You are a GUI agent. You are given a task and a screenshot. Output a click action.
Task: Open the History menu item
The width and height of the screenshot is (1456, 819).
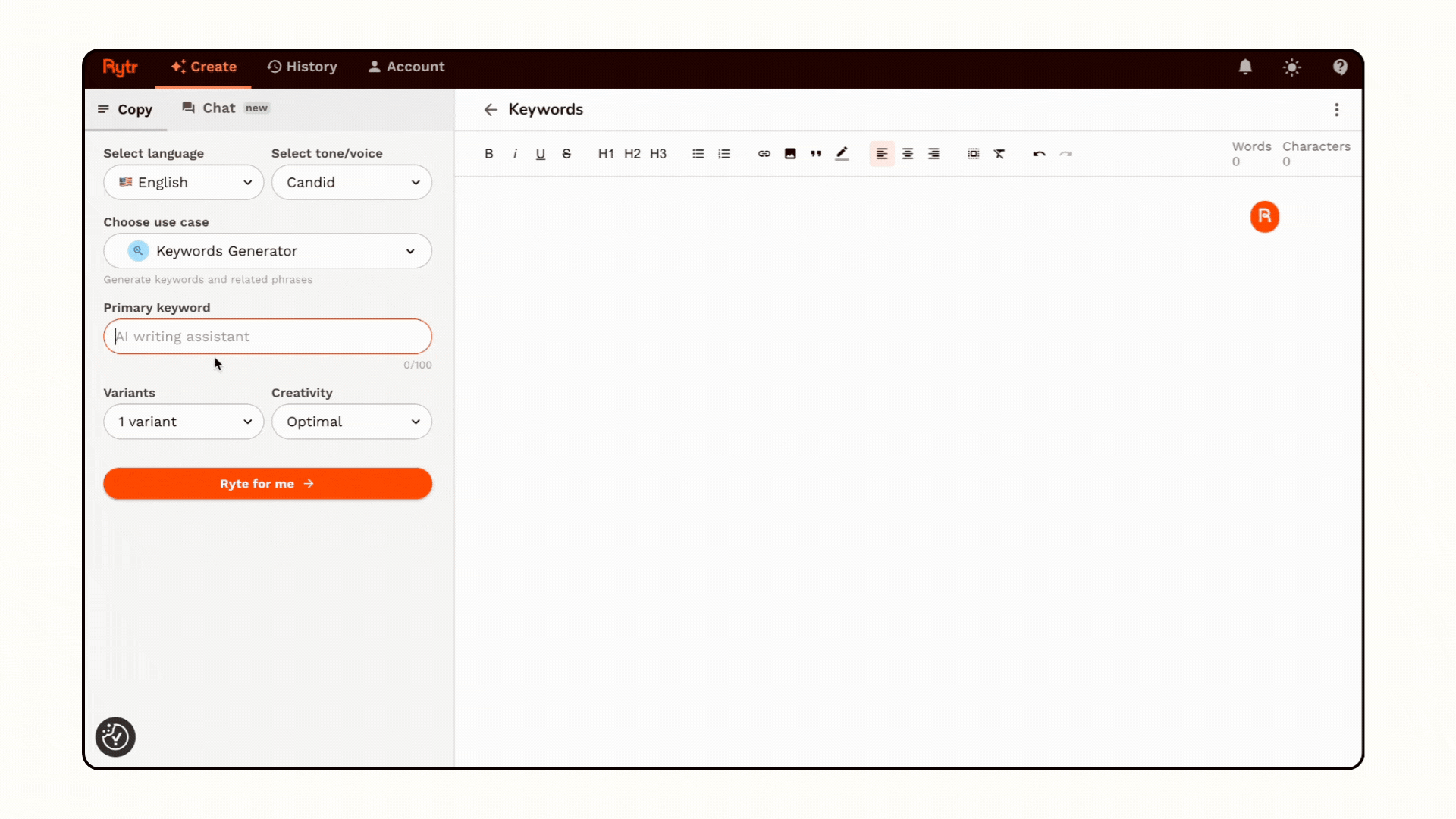[x=302, y=67]
